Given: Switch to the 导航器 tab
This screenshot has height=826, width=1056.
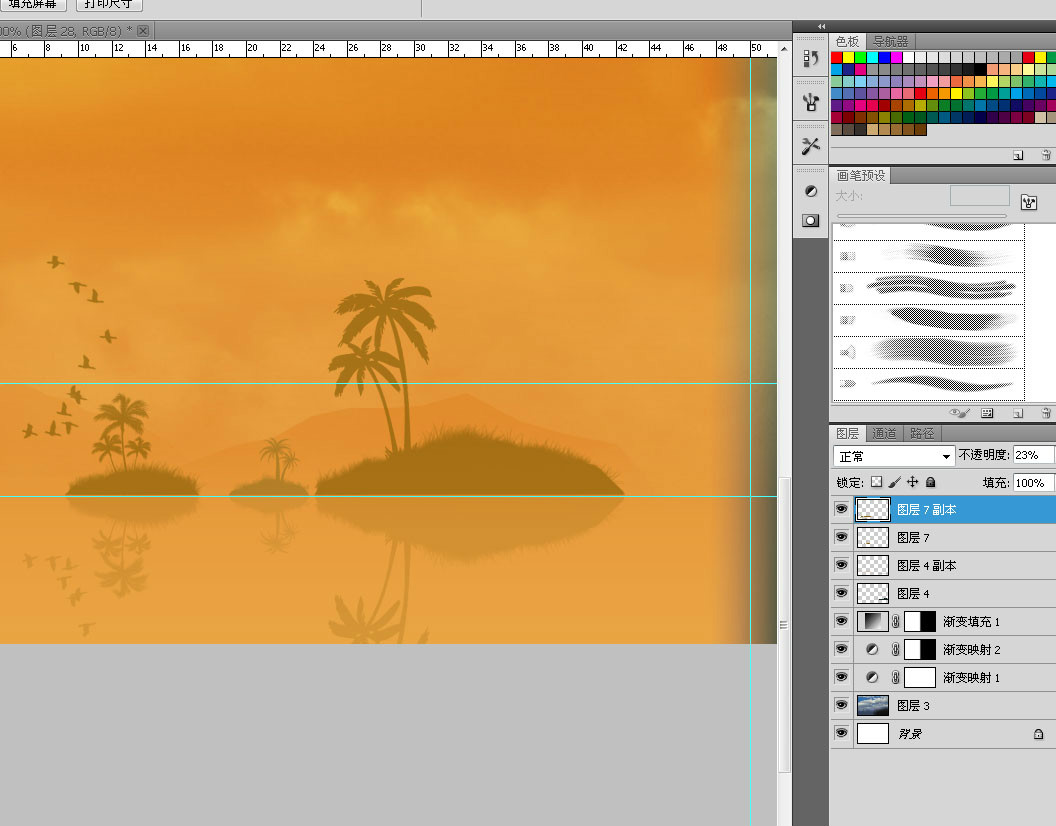Looking at the screenshot, I should [x=890, y=42].
